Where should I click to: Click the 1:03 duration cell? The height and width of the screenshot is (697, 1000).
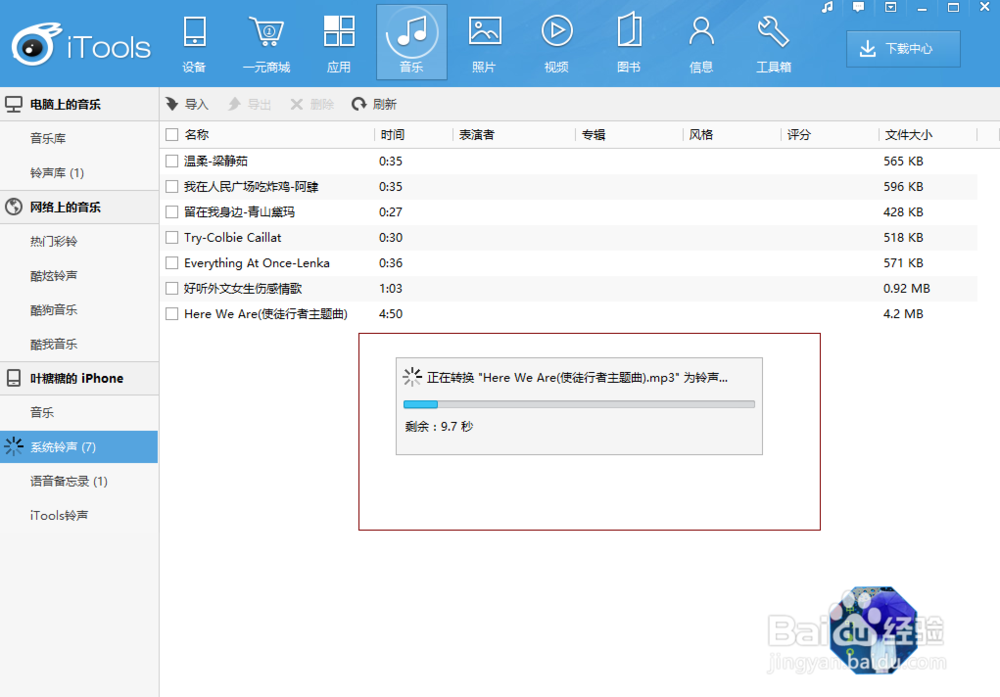point(390,288)
